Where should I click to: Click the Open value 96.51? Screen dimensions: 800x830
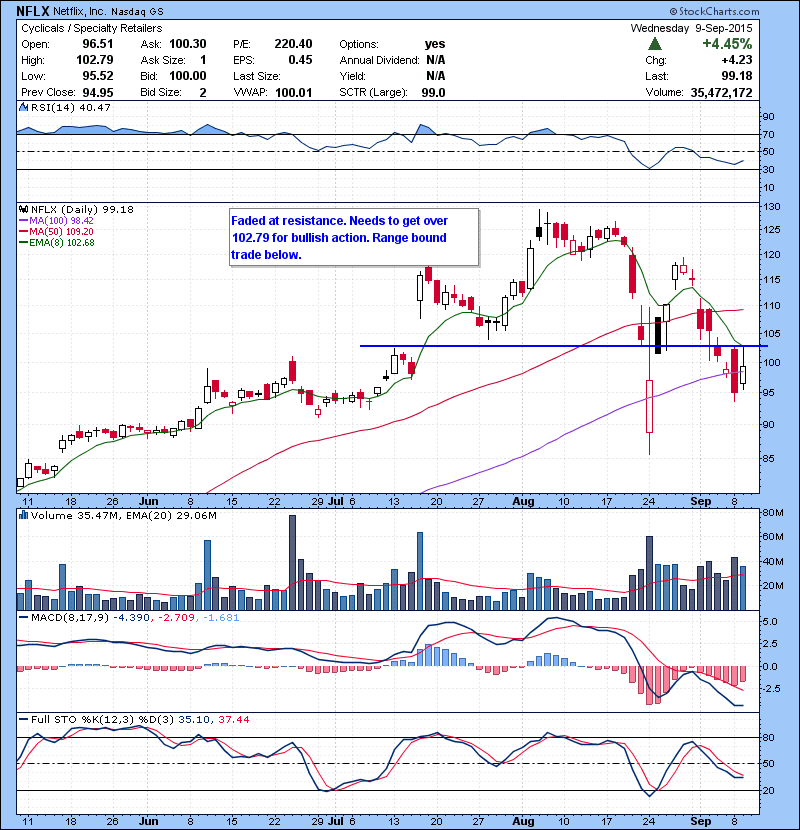pyautogui.click(x=97, y=44)
